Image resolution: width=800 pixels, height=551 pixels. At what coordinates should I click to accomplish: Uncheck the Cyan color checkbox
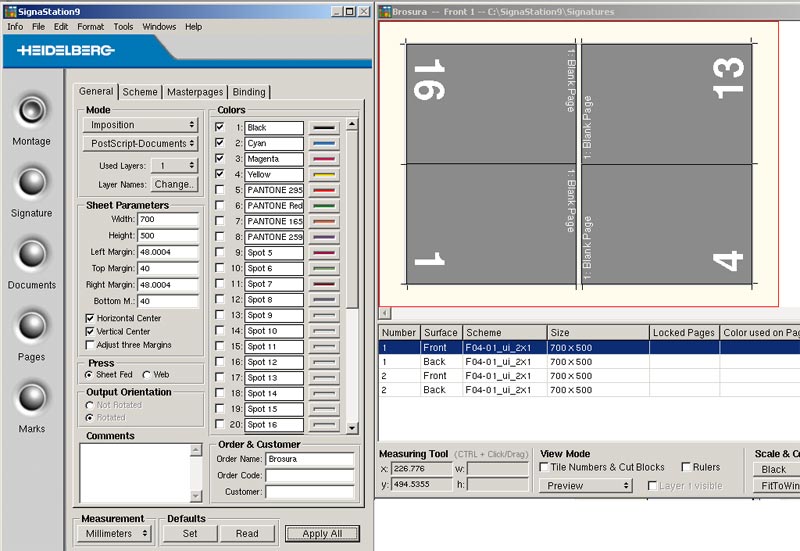click(x=220, y=143)
